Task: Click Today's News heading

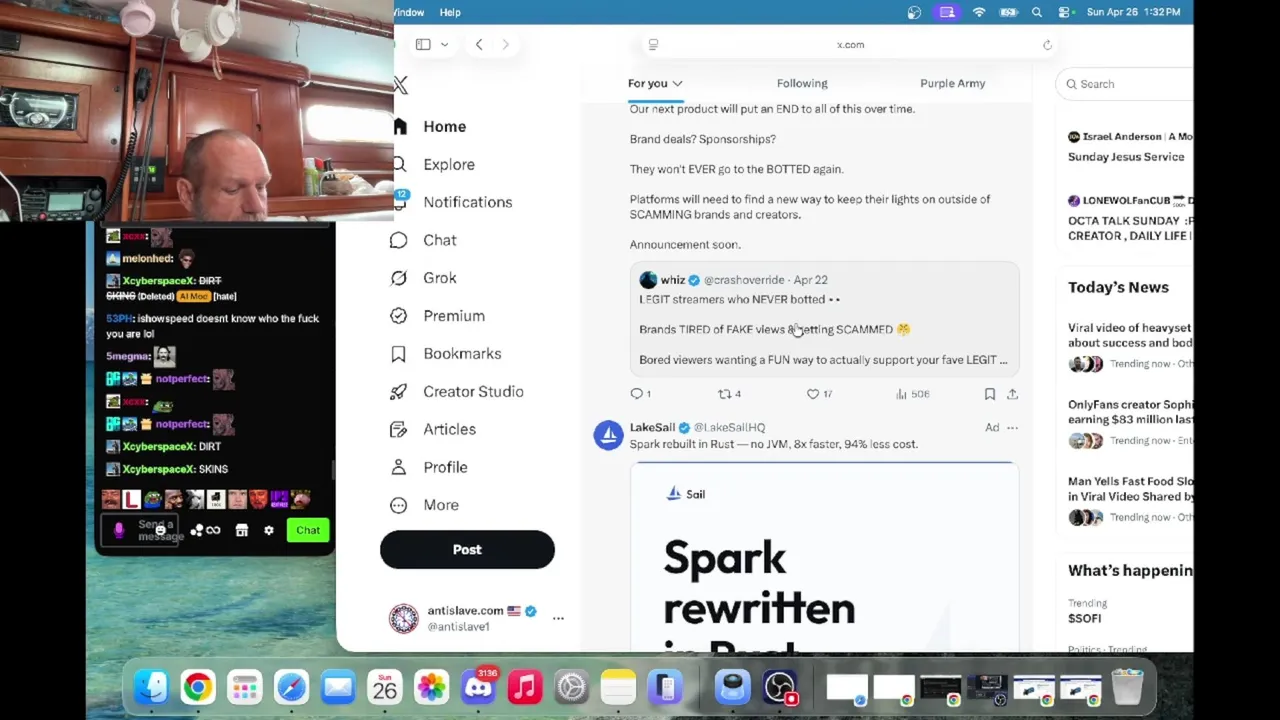Action: tap(1118, 288)
